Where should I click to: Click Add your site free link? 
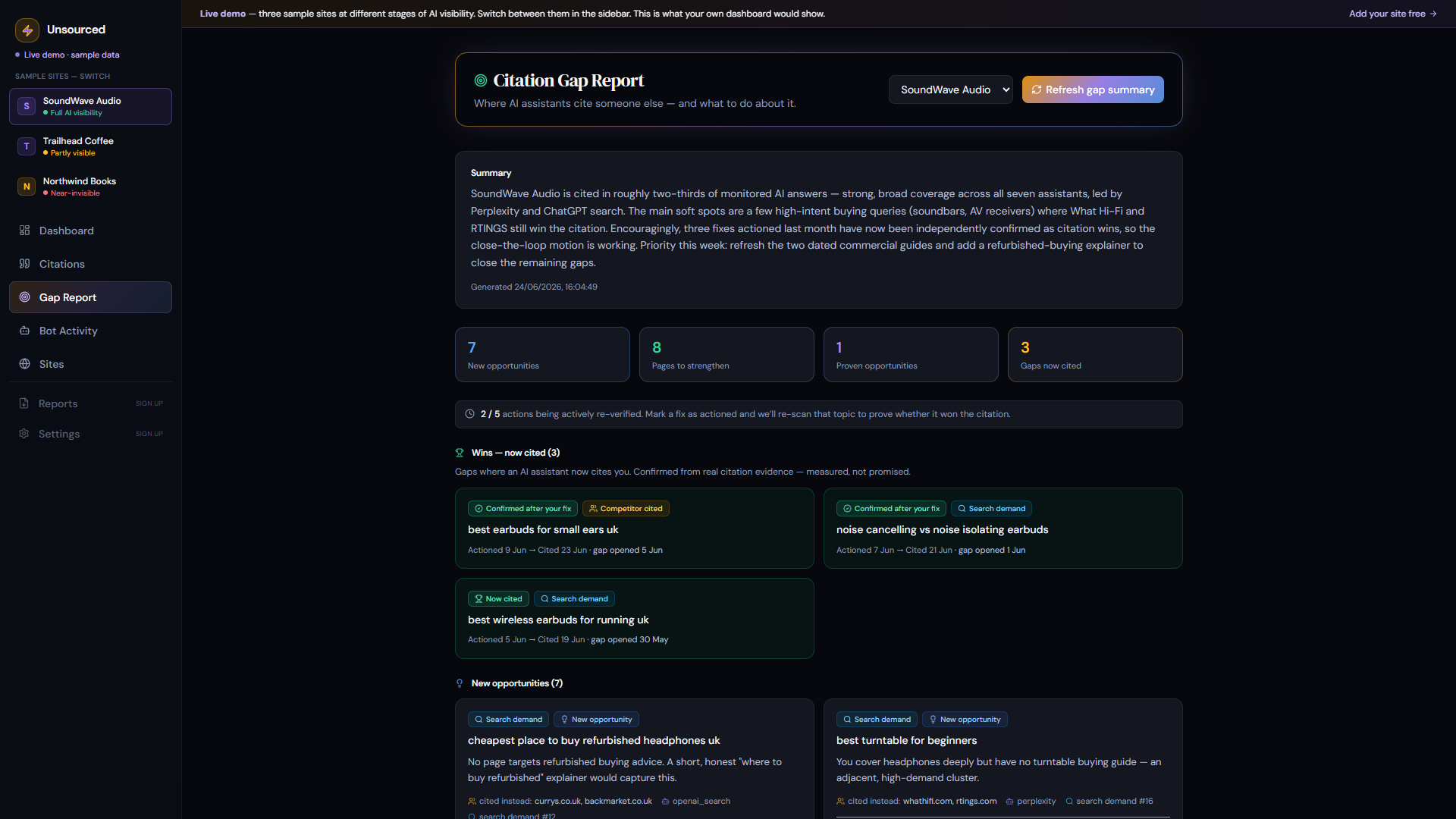coord(1393,14)
